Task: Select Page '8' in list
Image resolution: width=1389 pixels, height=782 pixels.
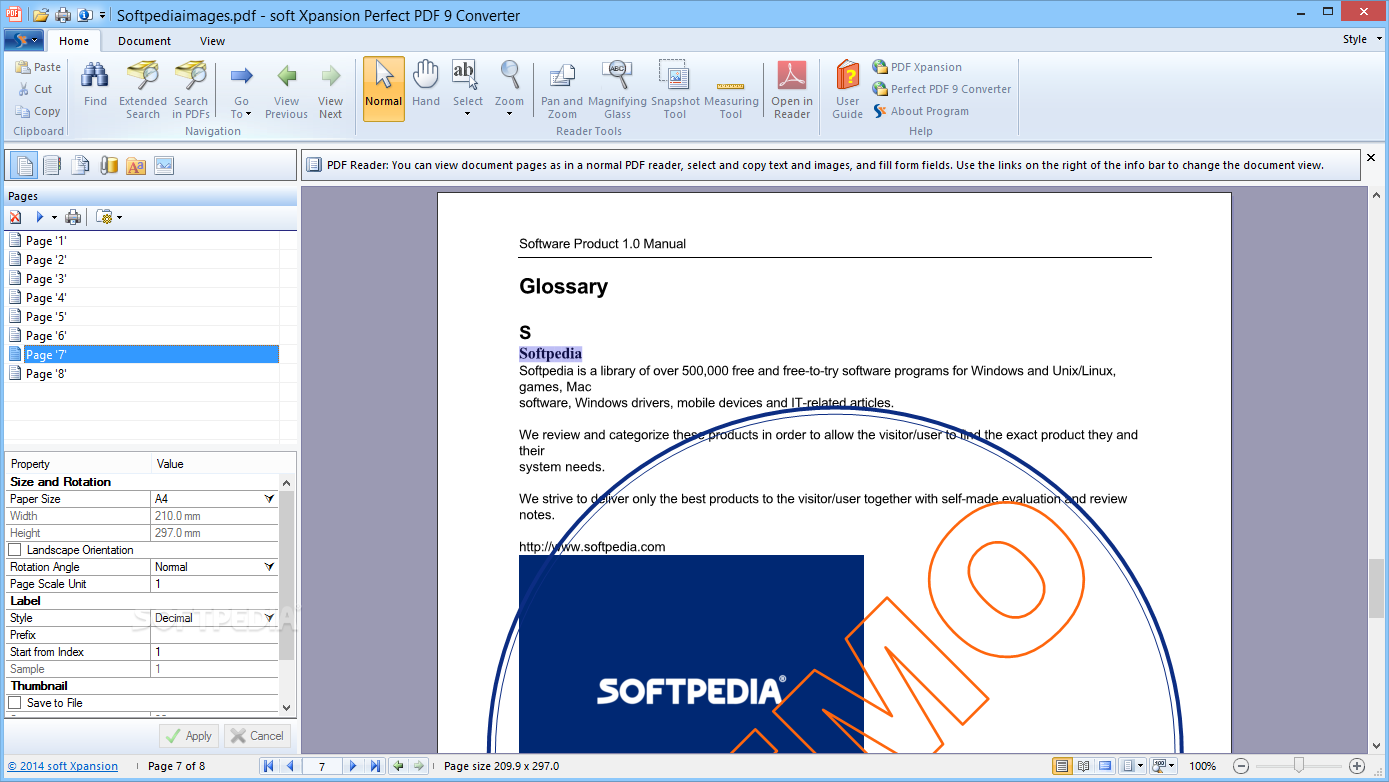Action: (46, 374)
